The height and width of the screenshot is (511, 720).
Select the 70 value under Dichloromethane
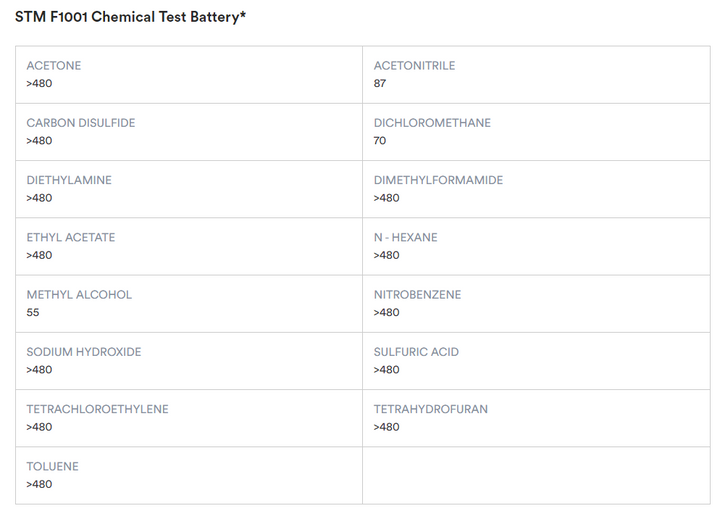380,141
